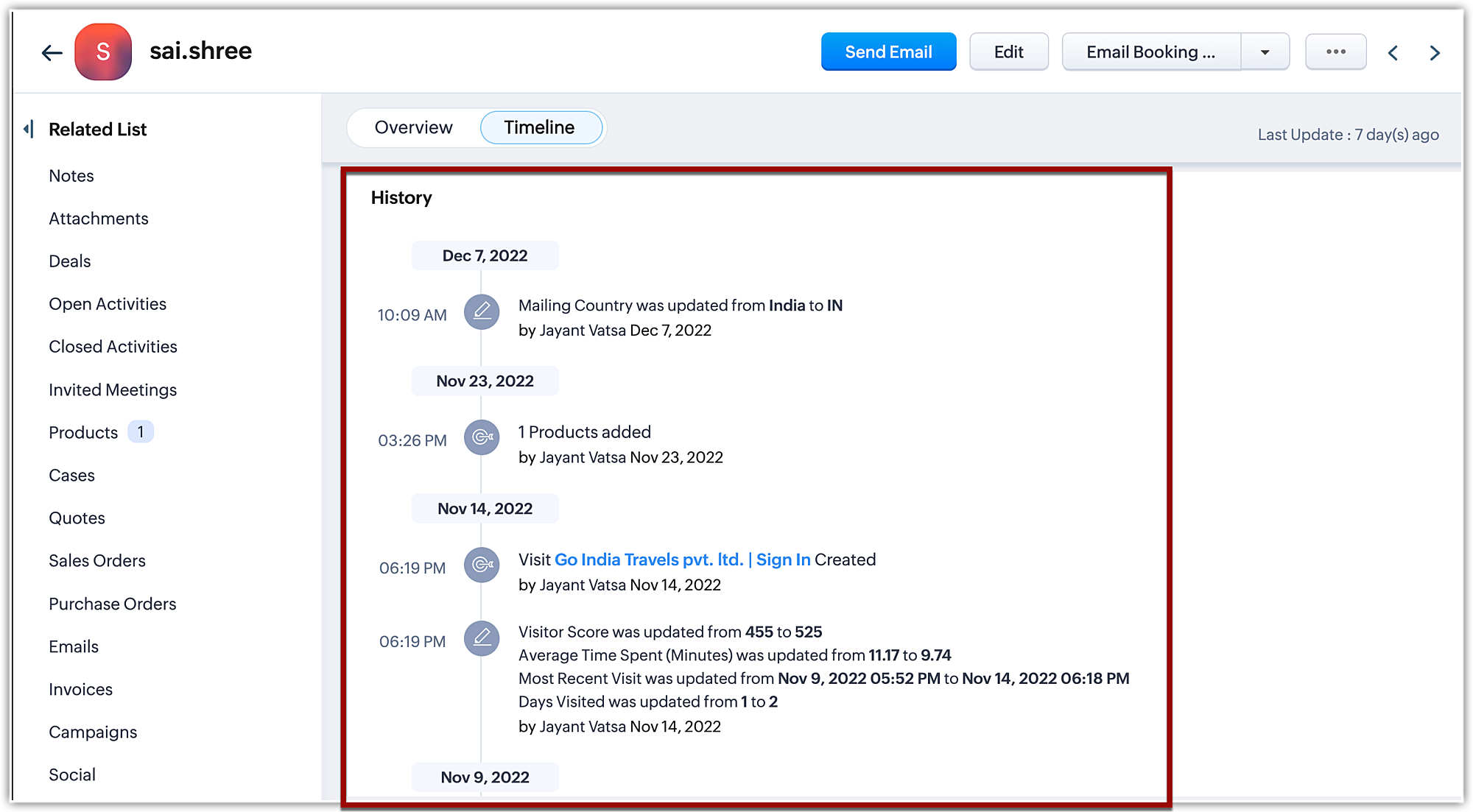Go to previous record arrow
This screenshot has height=812, width=1473.
[x=1393, y=53]
